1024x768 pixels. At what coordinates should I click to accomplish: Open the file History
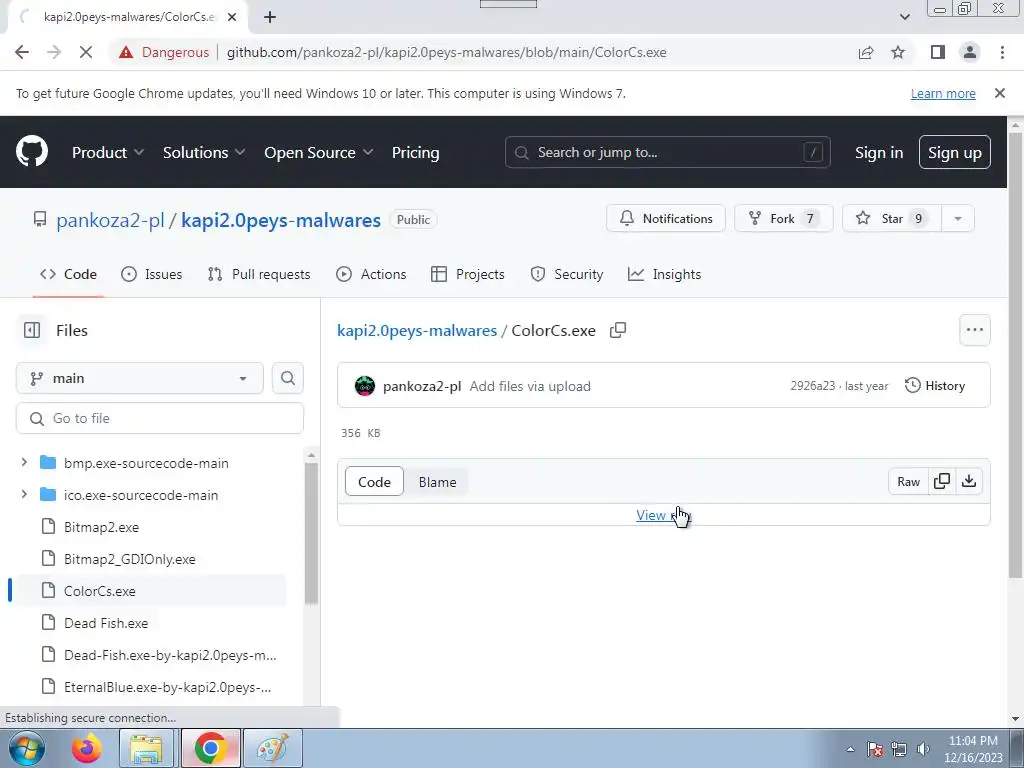935,385
